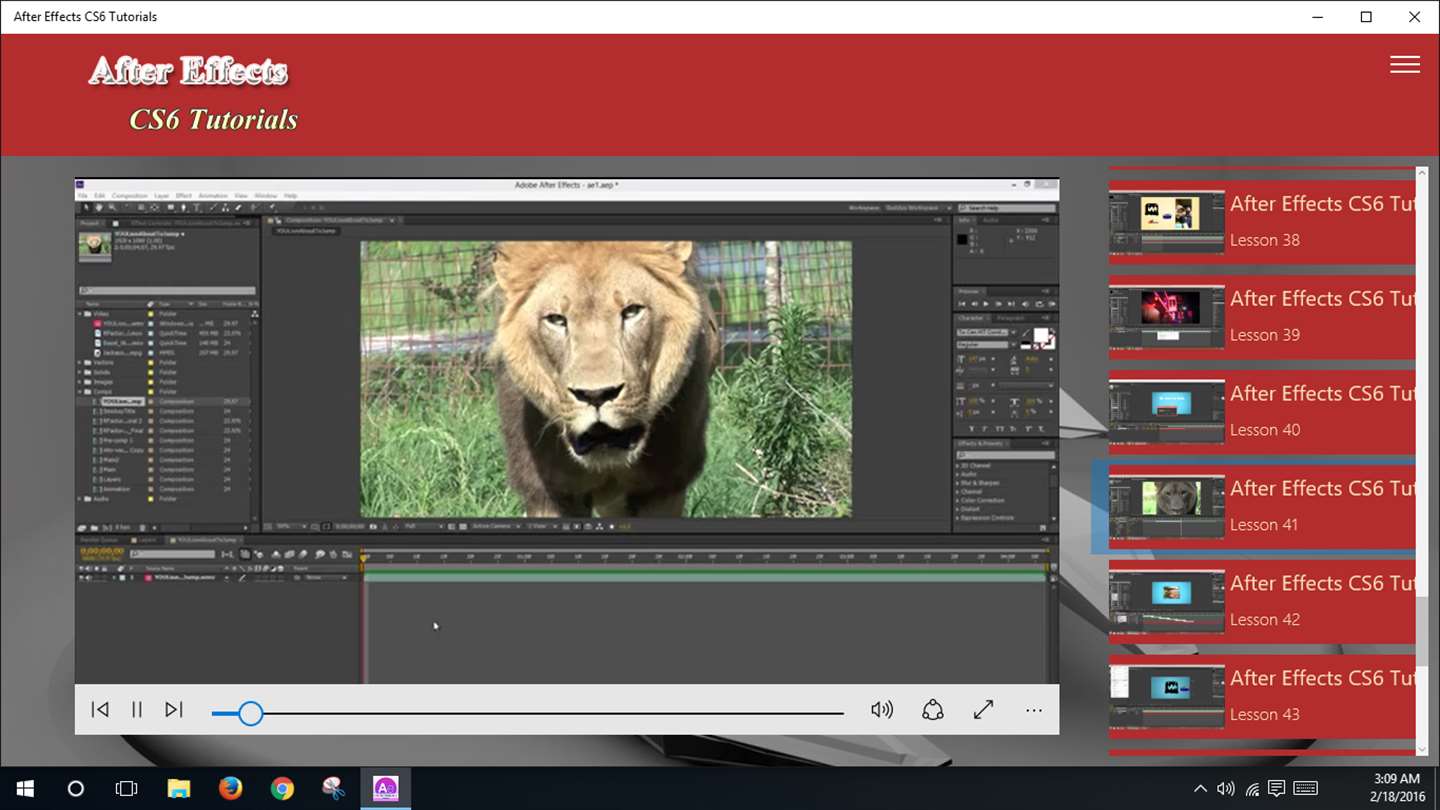Open Lesson 42 thumbnail
The width and height of the screenshot is (1440, 810).
pos(1167,601)
